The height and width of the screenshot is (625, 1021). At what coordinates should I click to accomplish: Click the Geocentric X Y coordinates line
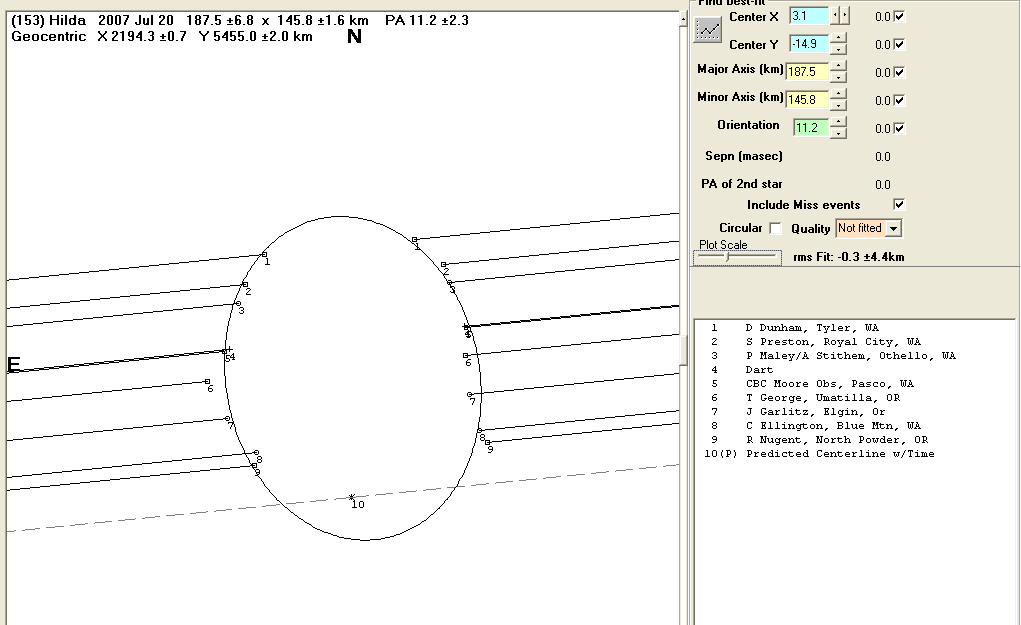[161, 36]
